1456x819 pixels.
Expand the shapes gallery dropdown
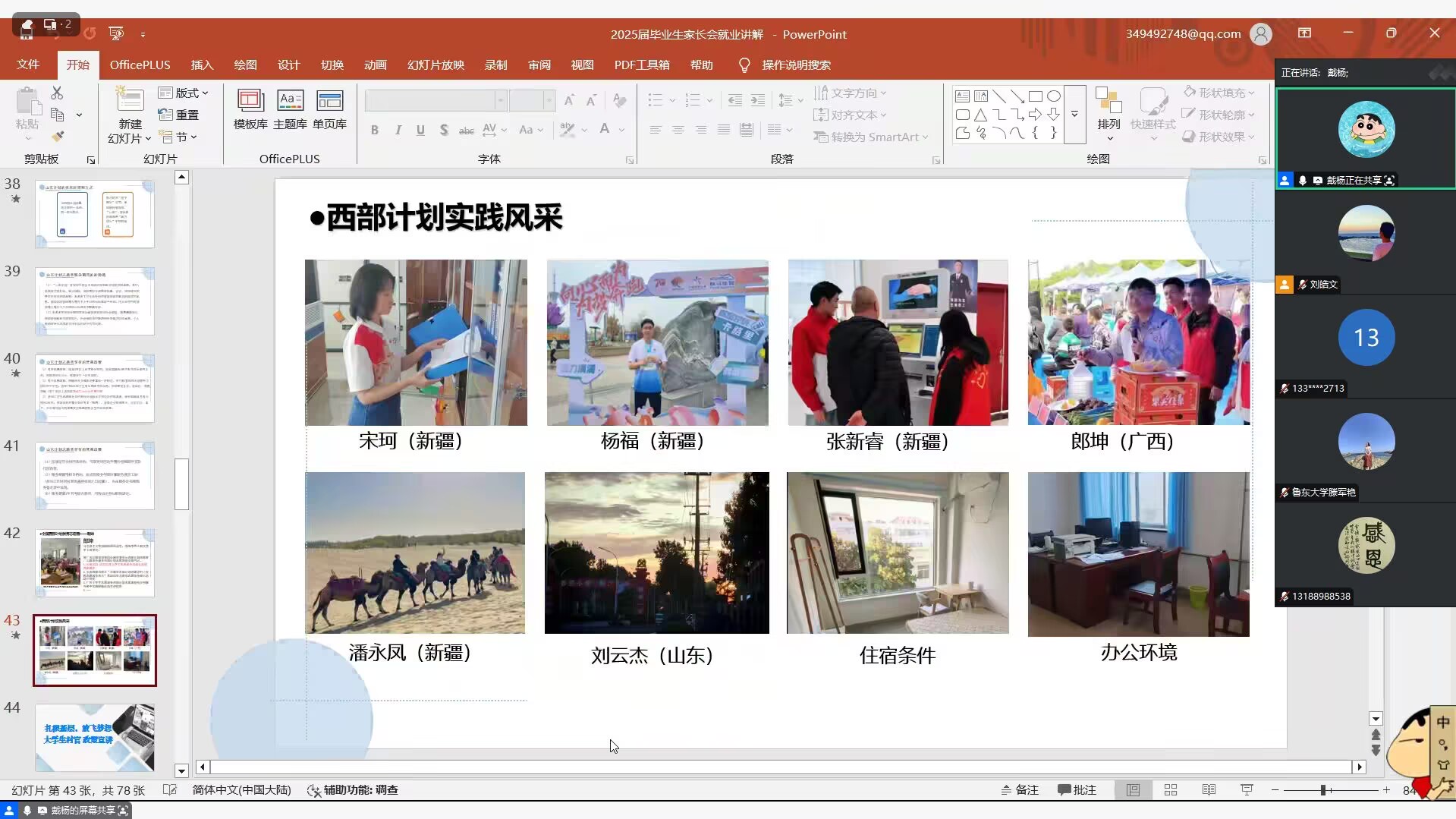point(1074,115)
